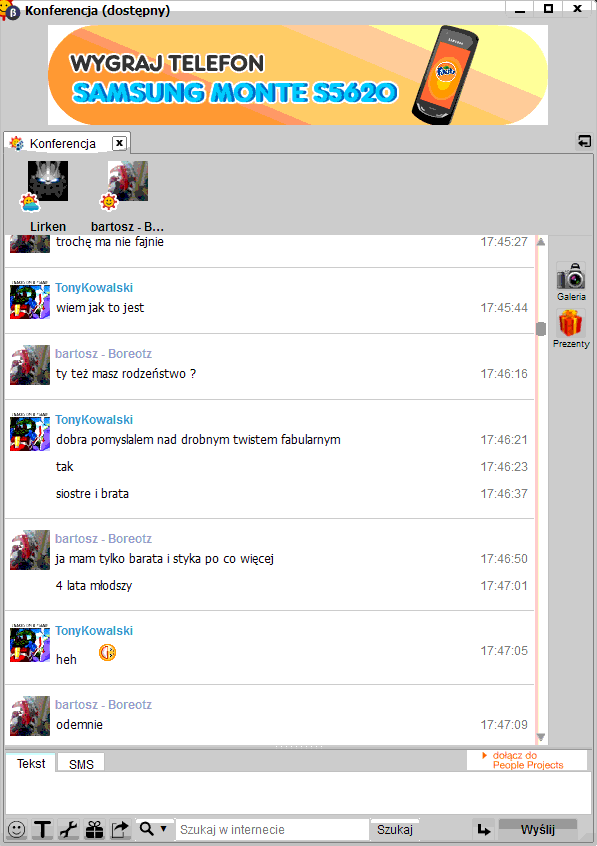Click bartosz participant avatar at top

click(x=128, y=181)
